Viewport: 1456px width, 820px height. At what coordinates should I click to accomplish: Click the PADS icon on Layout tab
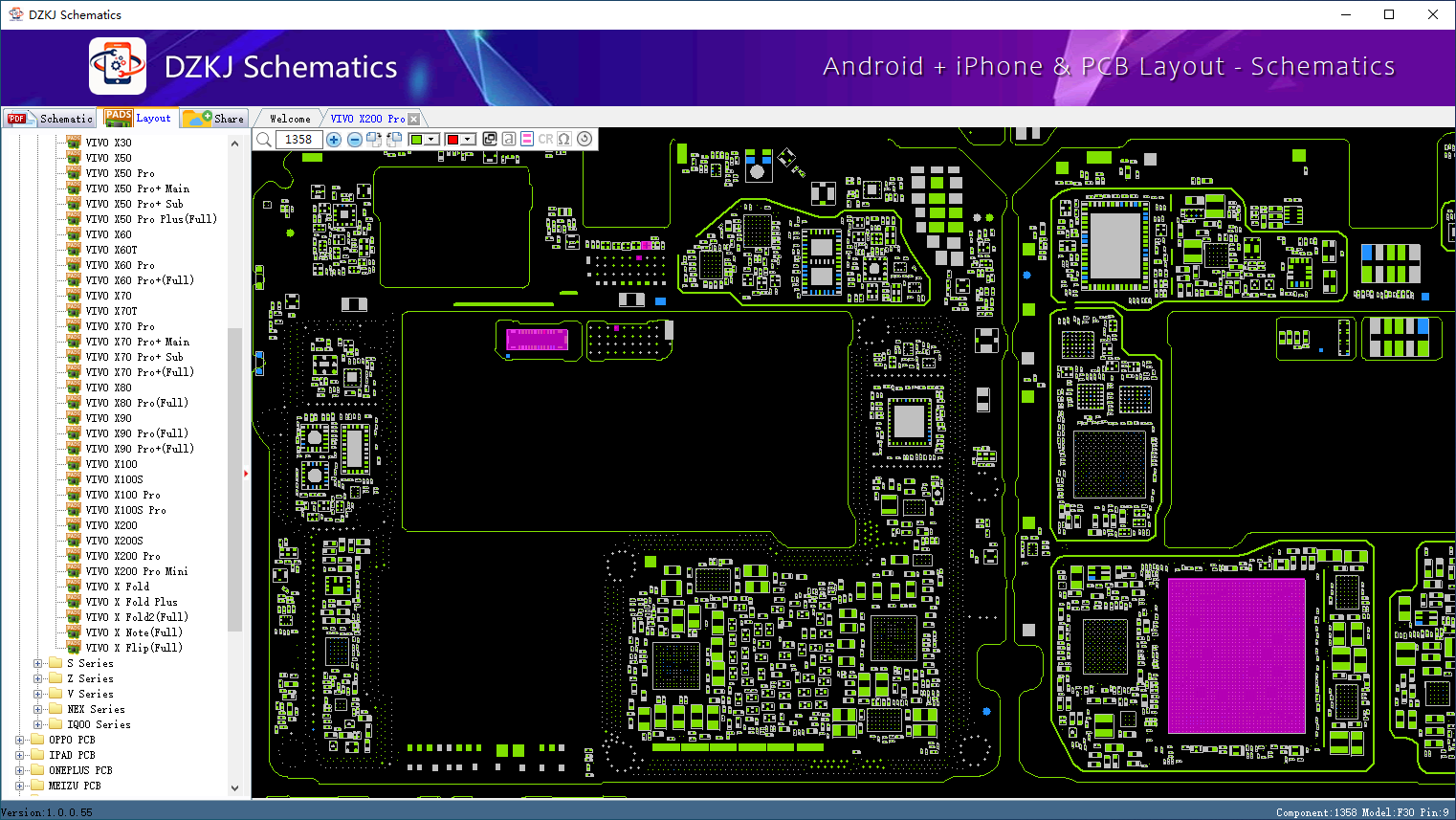(119, 118)
